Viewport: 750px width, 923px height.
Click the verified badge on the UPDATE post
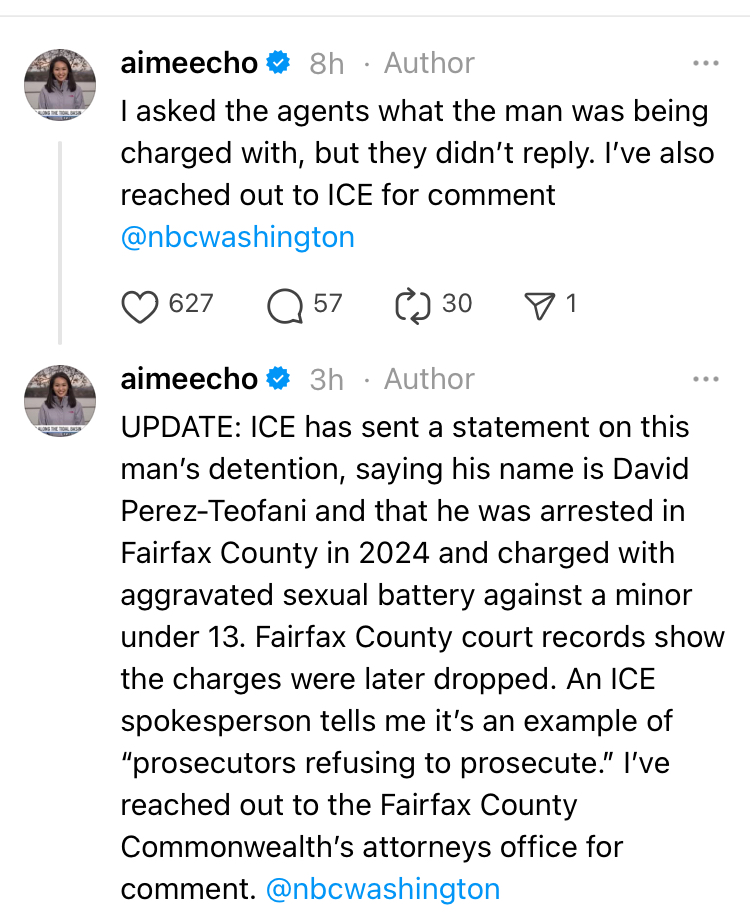[279, 379]
